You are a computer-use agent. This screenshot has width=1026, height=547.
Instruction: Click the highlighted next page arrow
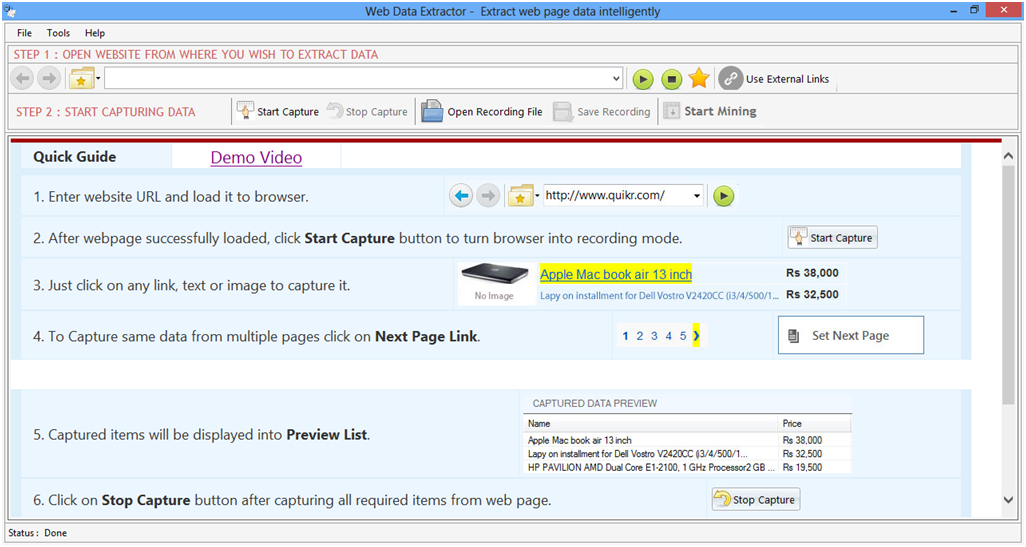pos(696,336)
